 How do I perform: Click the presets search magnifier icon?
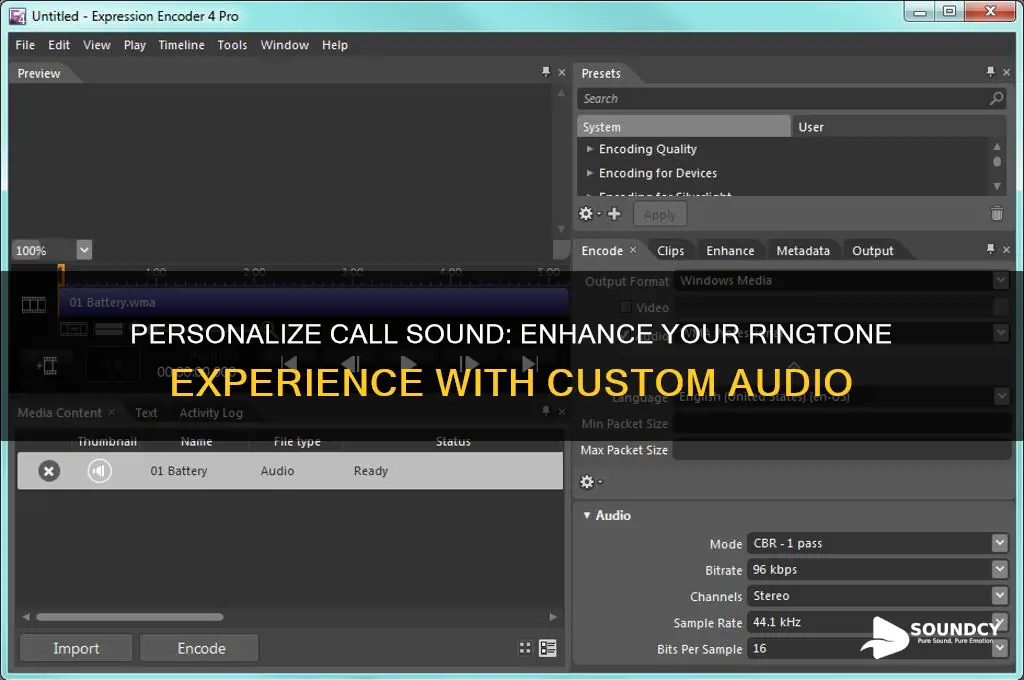coord(997,99)
